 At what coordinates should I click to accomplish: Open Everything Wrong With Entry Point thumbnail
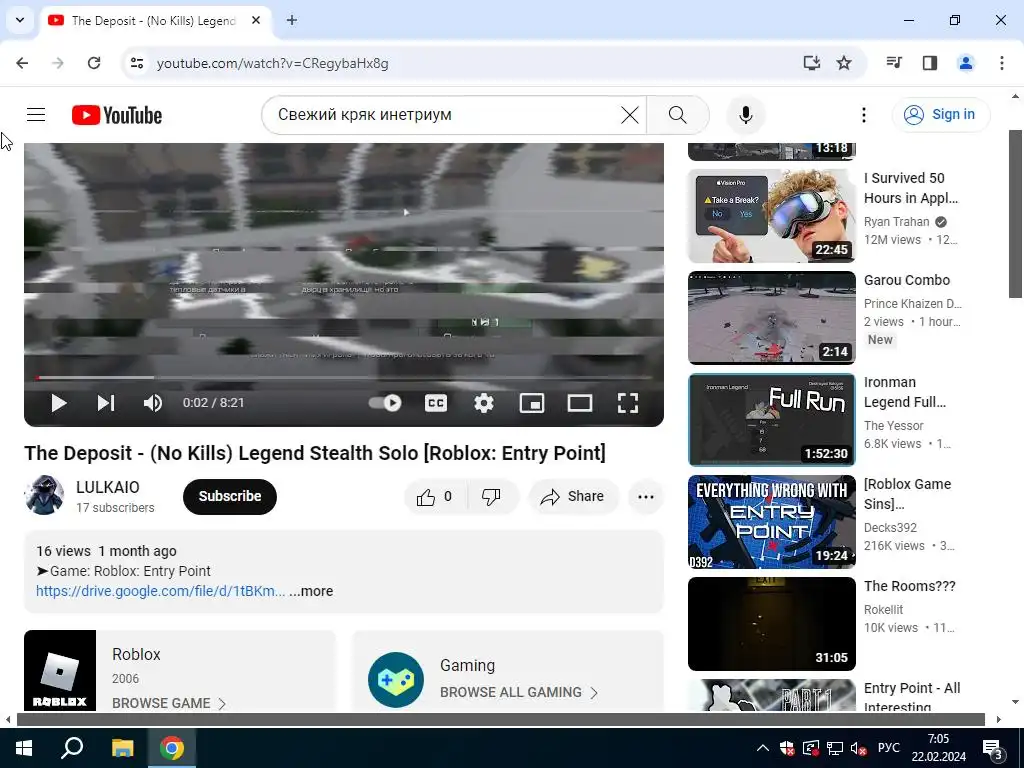click(x=772, y=522)
